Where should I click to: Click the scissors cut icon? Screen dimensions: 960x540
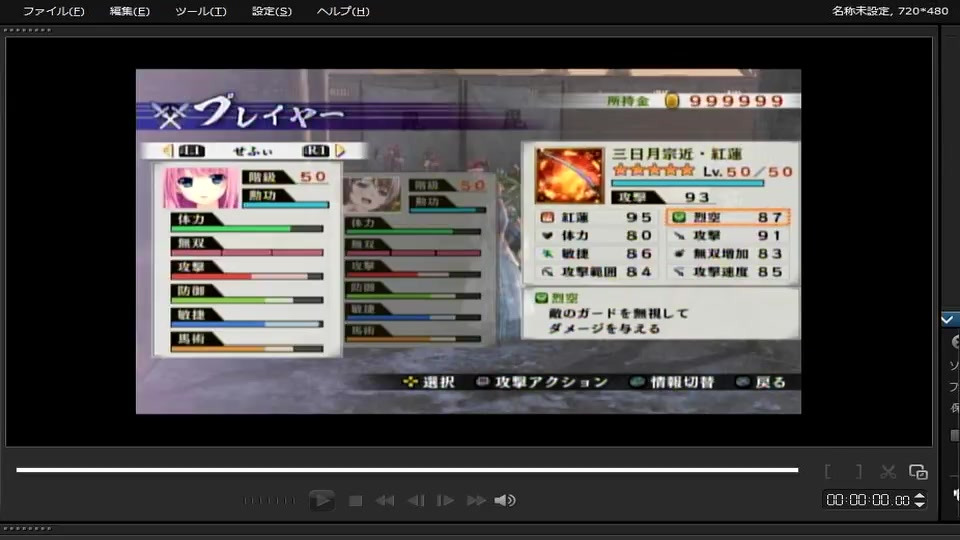pyautogui.click(x=888, y=471)
